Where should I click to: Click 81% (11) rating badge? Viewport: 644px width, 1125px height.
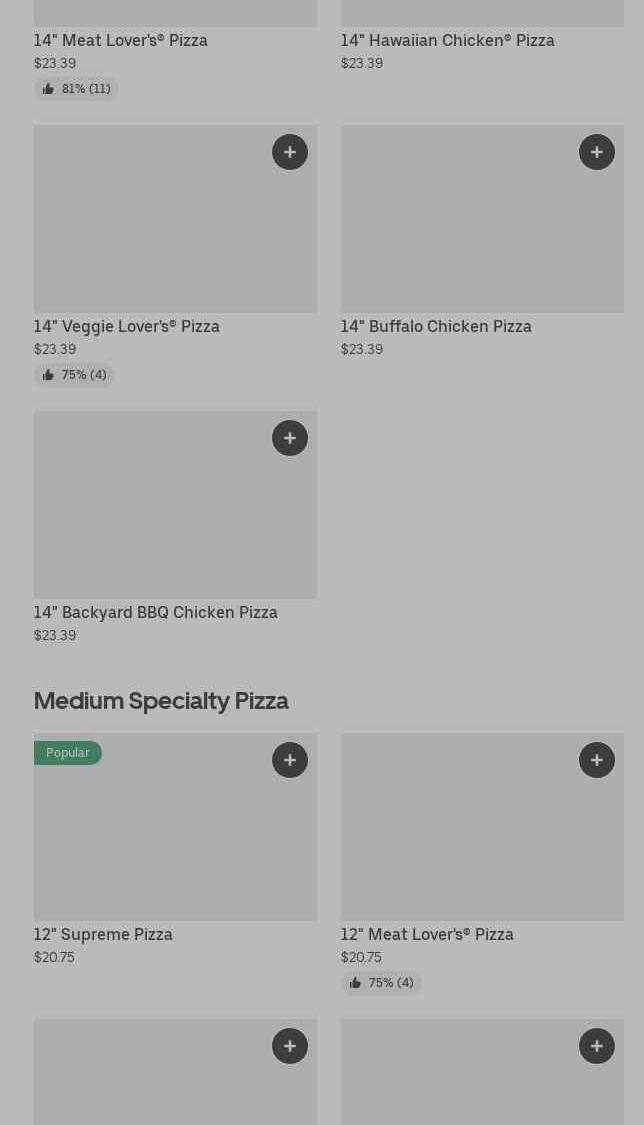tap(76, 89)
